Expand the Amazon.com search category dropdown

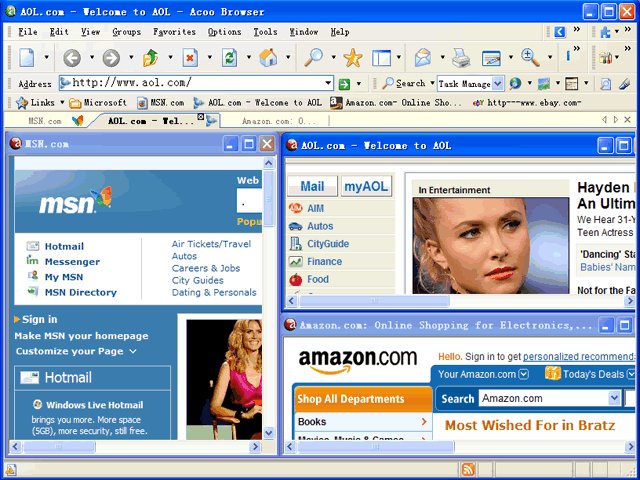point(614,398)
